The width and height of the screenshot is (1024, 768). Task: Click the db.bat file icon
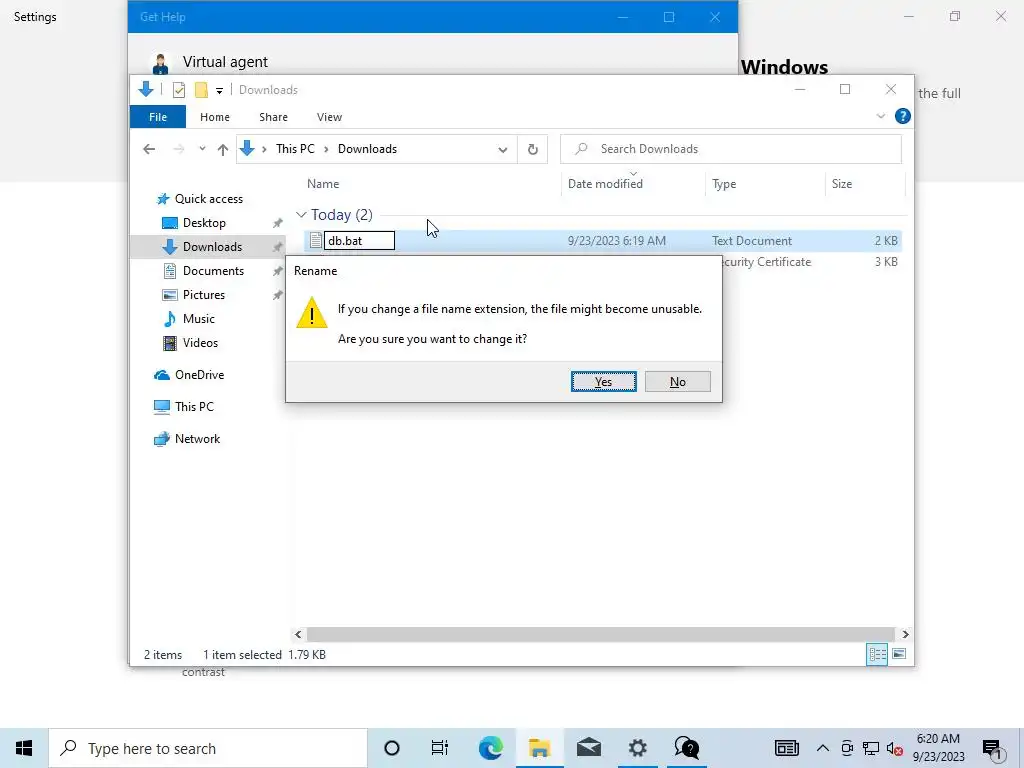tap(315, 240)
